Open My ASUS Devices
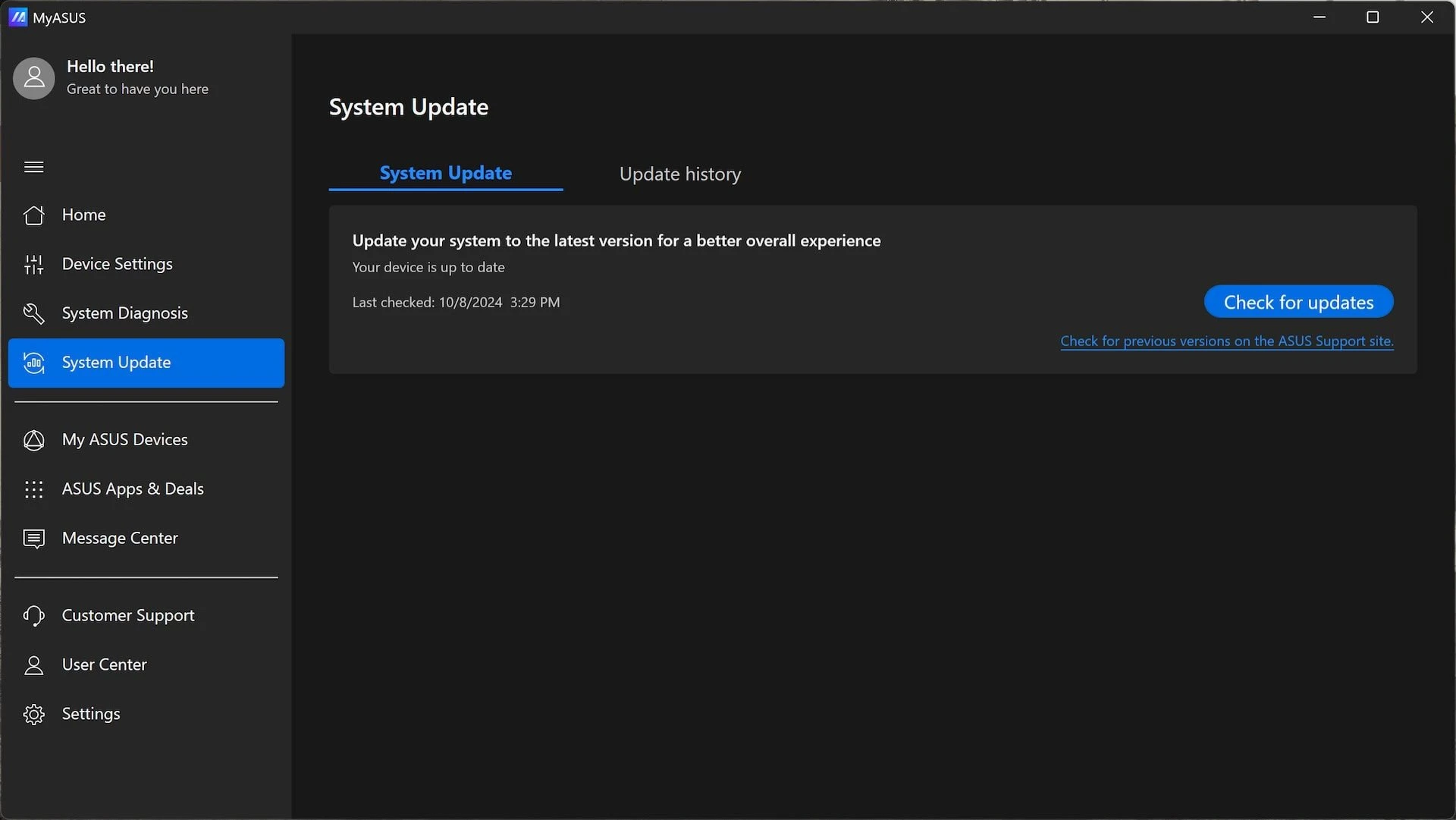The image size is (1456, 820). point(146,440)
